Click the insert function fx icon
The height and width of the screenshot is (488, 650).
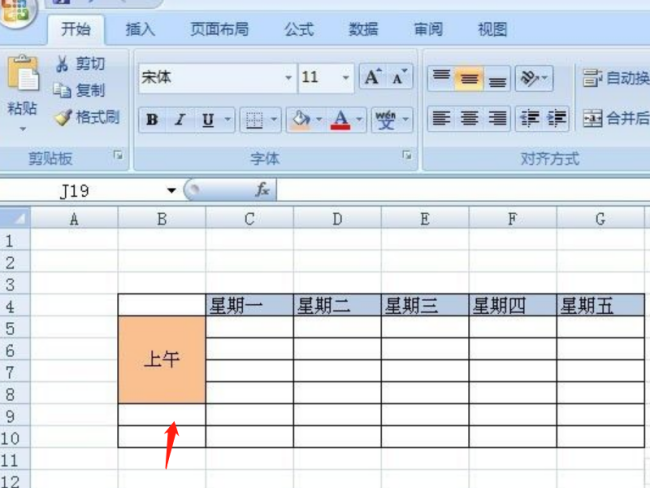pyautogui.click(x=262, y=190)
